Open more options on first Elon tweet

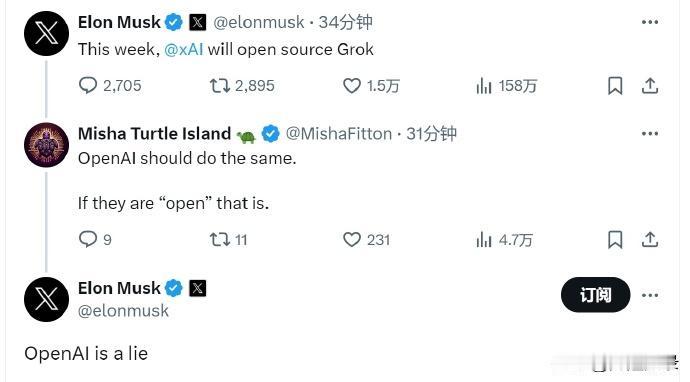650,22
